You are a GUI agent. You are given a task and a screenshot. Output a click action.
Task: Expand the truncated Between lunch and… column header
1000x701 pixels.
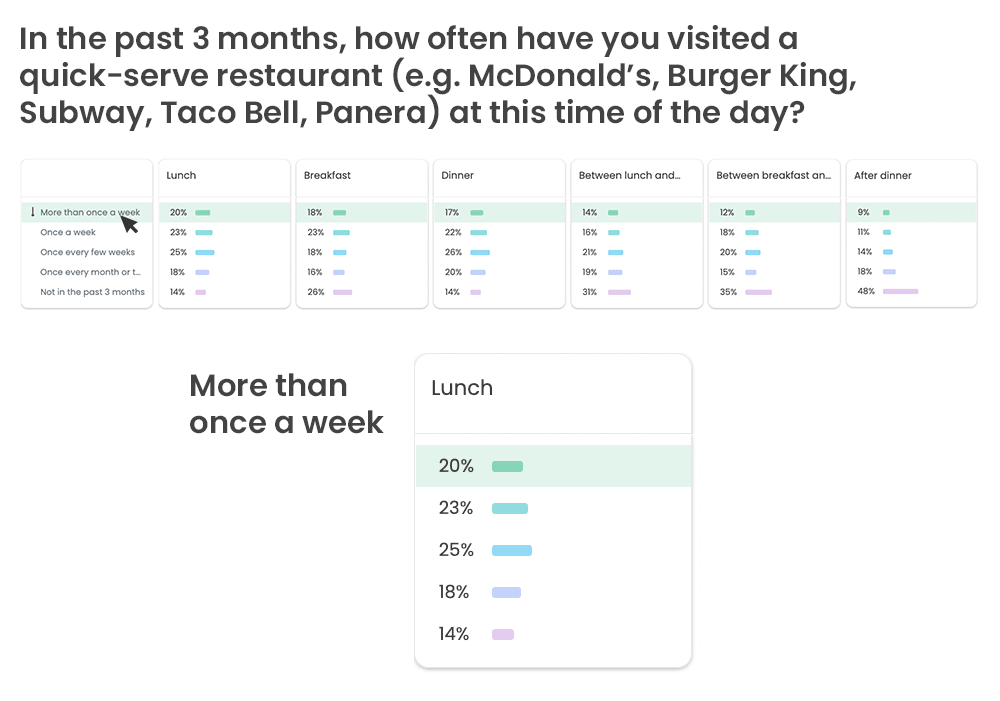tap(629, 175)
